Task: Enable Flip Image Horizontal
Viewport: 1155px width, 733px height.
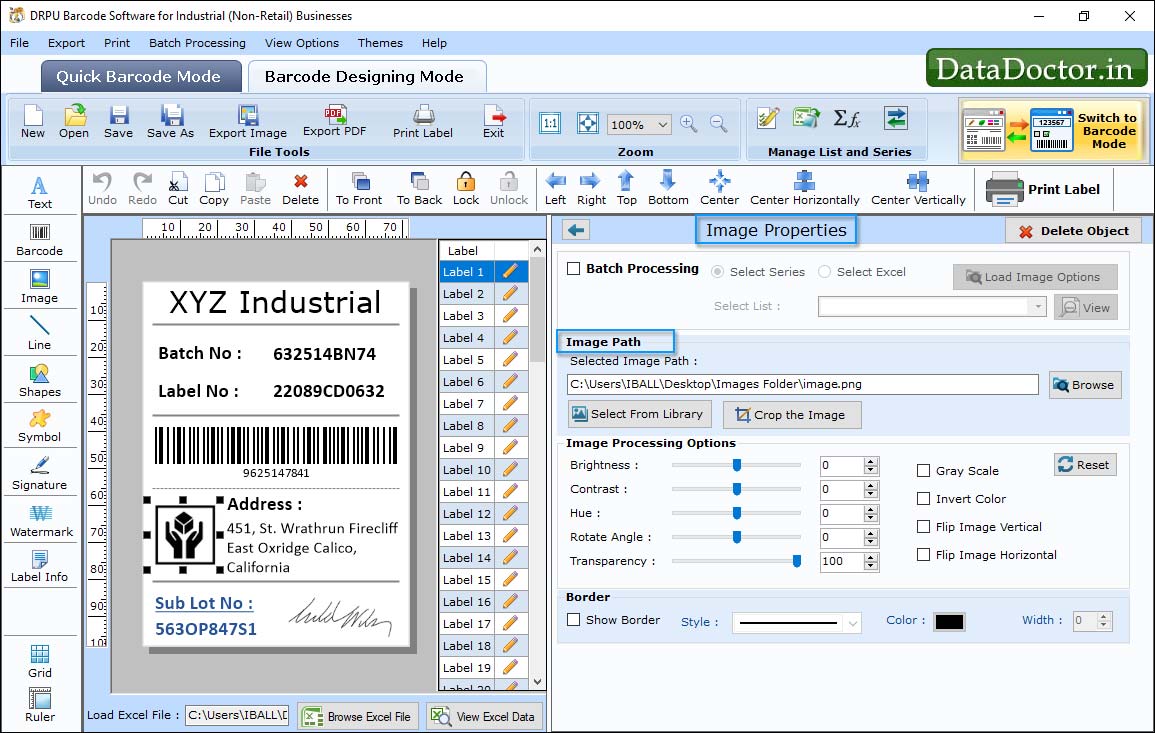Action: (923, 555)
